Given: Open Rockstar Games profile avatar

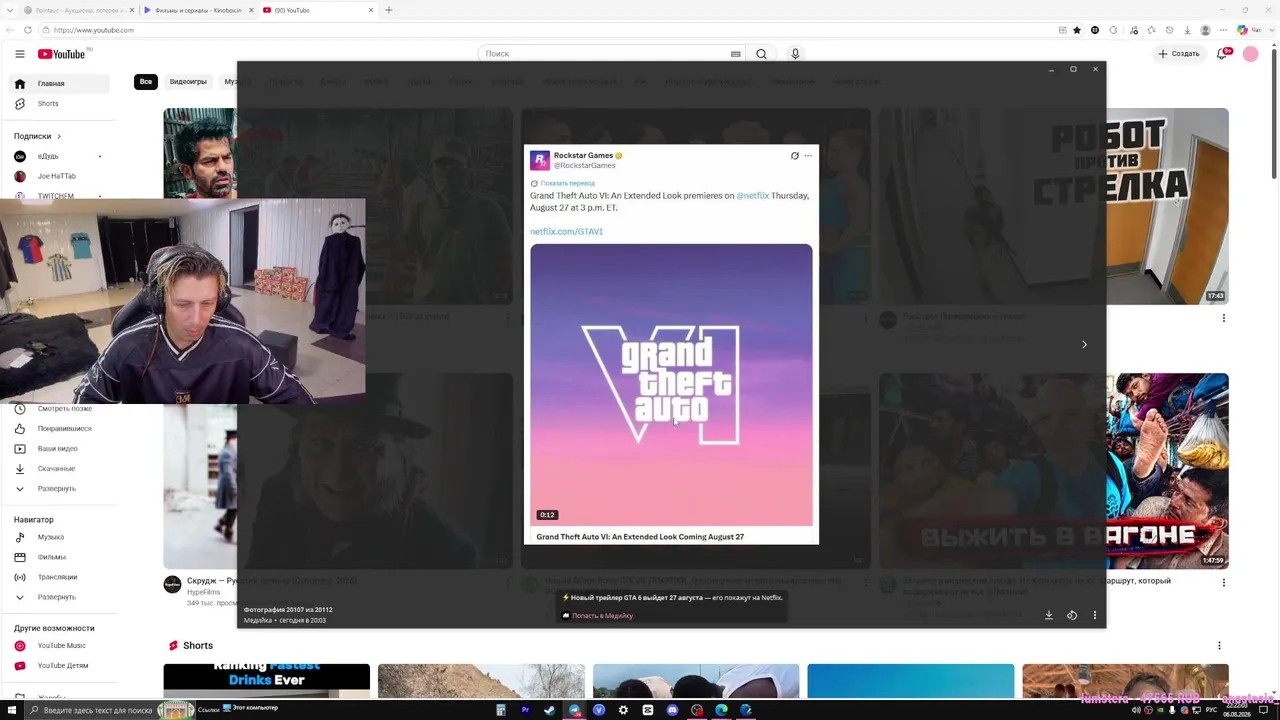Looking at the screenshot, I should [540, 160].
